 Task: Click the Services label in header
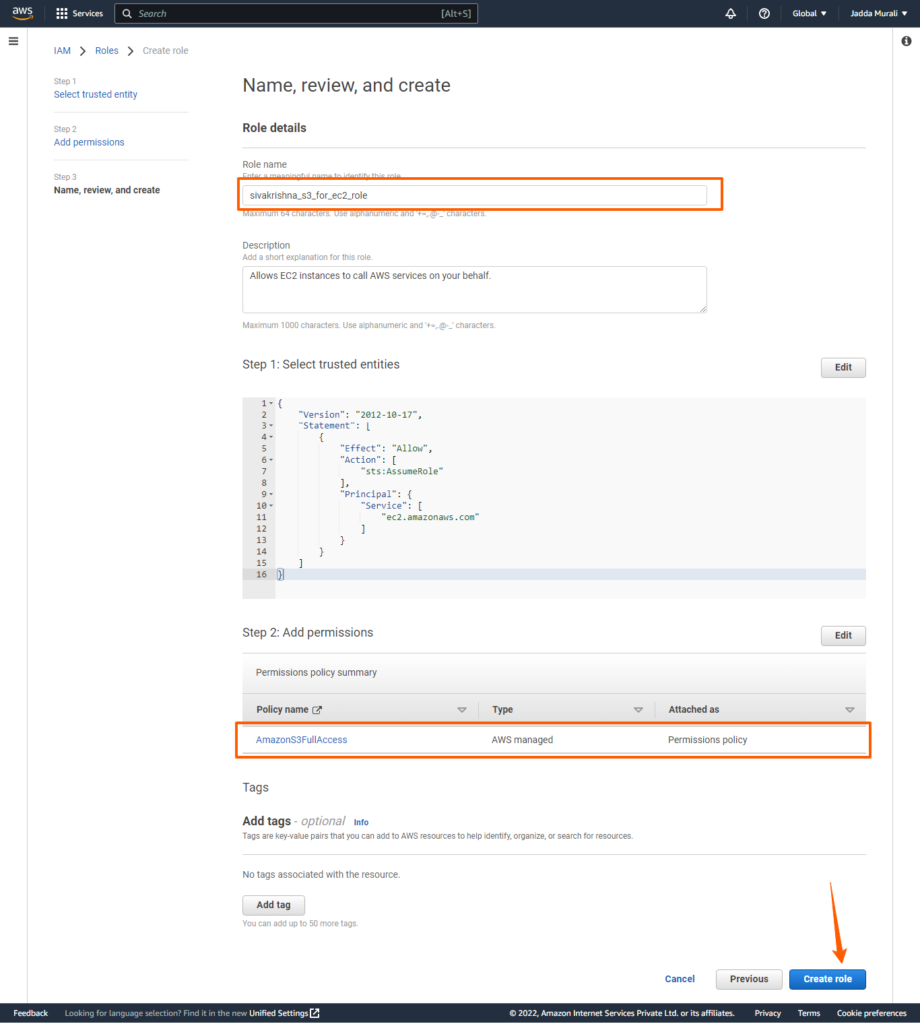click(87, 14)
